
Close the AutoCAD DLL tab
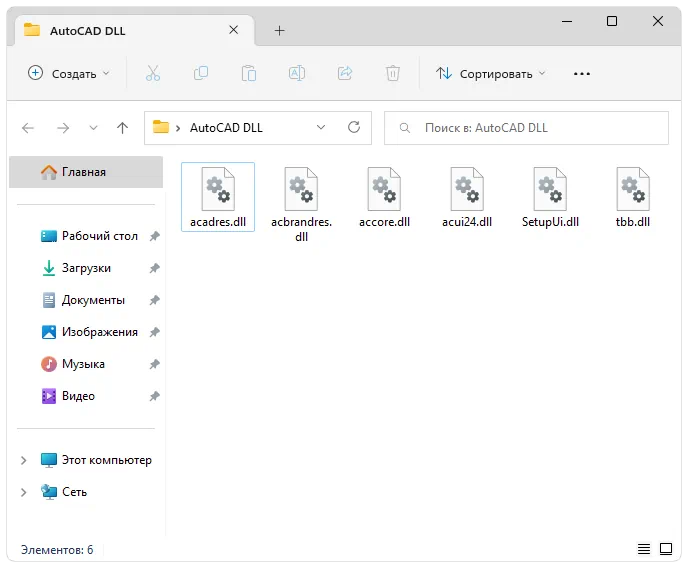[234, 30]
